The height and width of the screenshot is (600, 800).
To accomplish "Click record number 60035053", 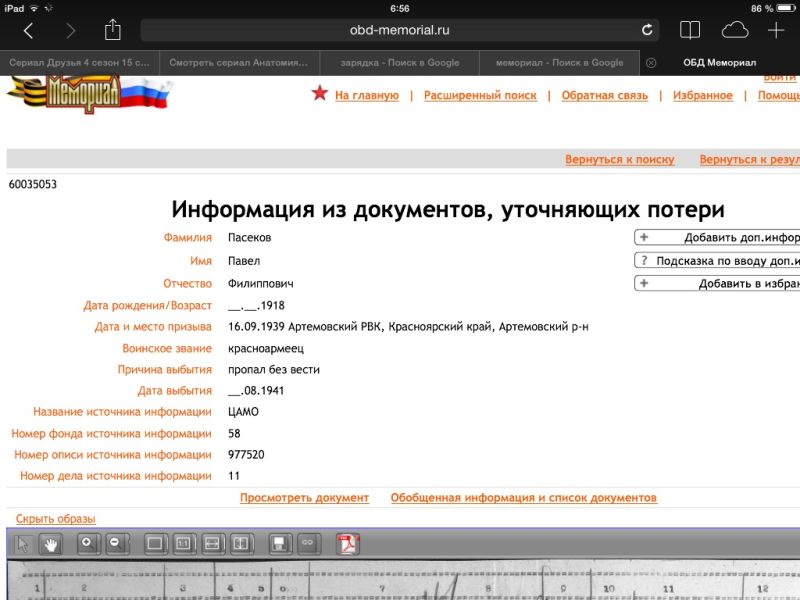I will [33, 184].
